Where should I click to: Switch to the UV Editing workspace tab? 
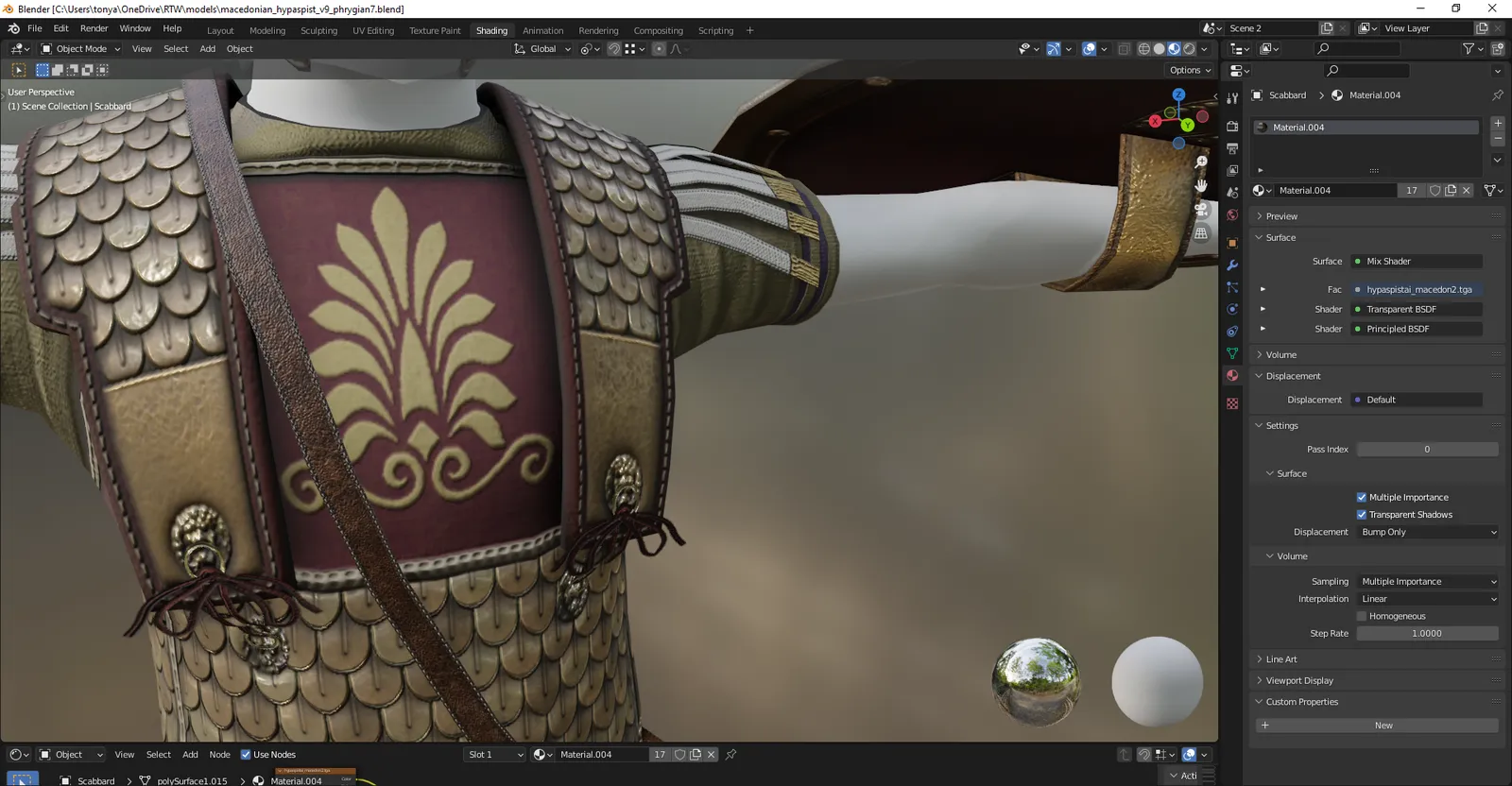click(x=373, y=31)
